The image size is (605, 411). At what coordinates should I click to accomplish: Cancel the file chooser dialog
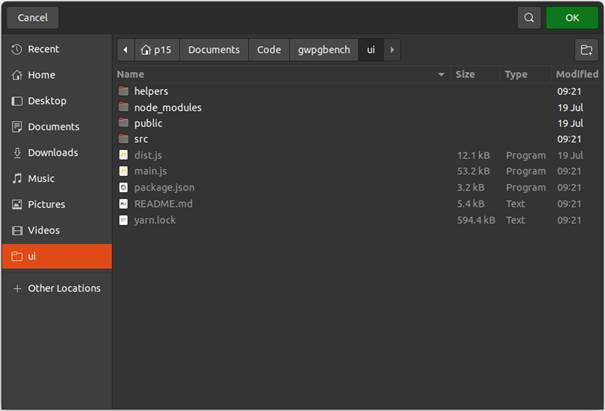pos(33,18)
